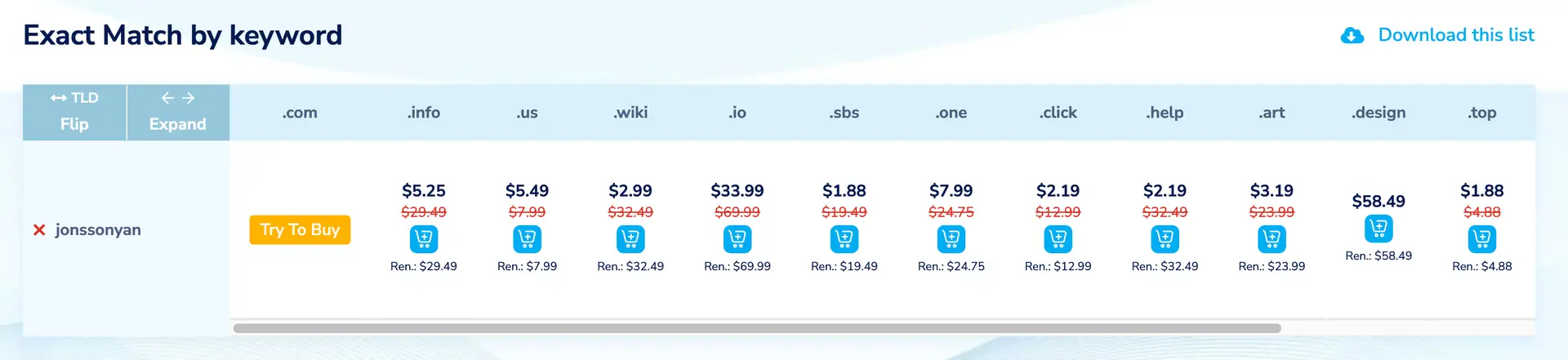Click the horizontal scrollbar under the table
This screenshot has width=1568, height=360.
coord(757,328)
